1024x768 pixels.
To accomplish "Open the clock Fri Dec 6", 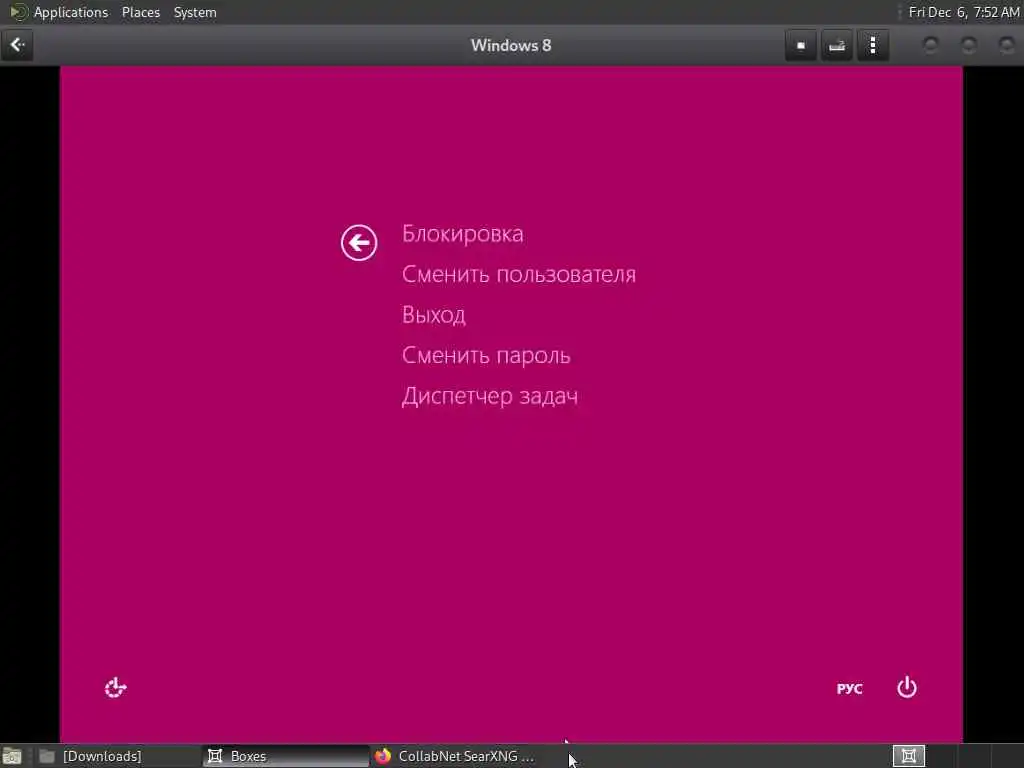I will (x=963, y=12).
